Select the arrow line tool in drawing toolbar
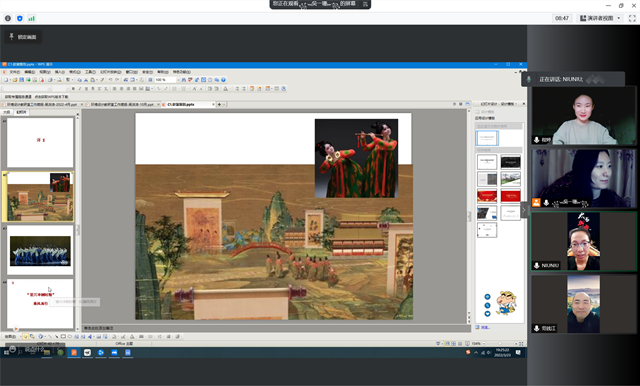The height and width of the screenshot is (386, 640). point(57,337)
